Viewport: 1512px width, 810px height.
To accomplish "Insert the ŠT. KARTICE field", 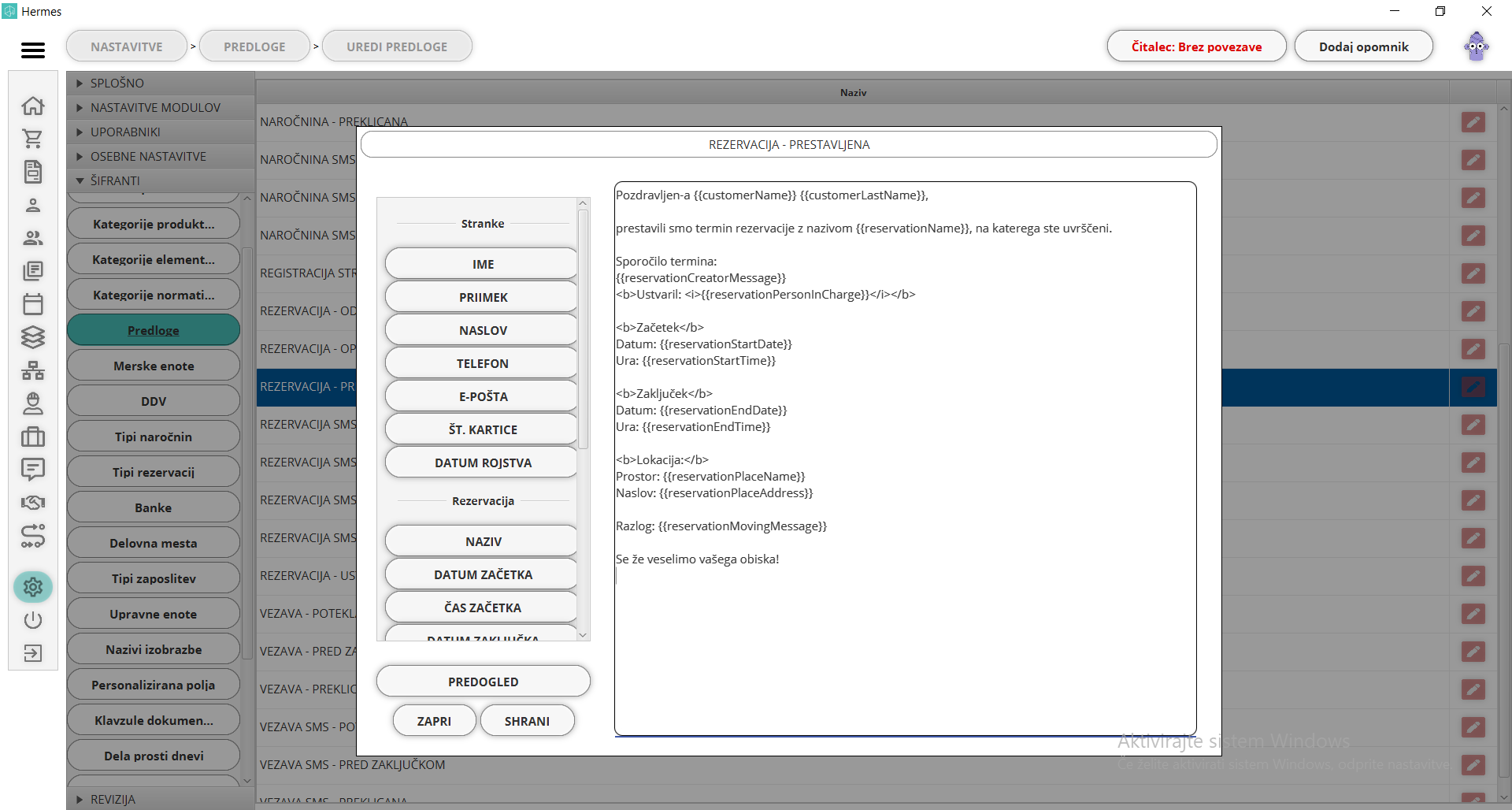I will coord(482,429).
